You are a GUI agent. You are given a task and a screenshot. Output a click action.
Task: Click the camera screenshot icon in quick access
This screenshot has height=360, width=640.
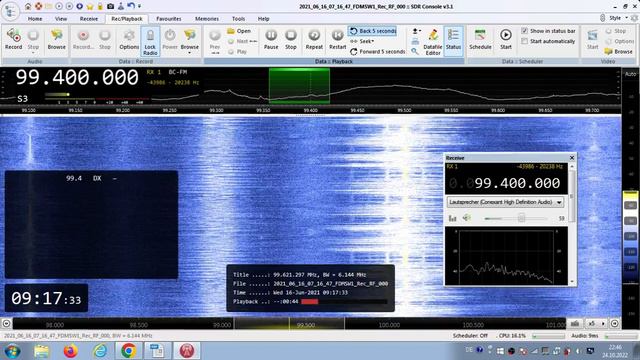click(111, 7)
